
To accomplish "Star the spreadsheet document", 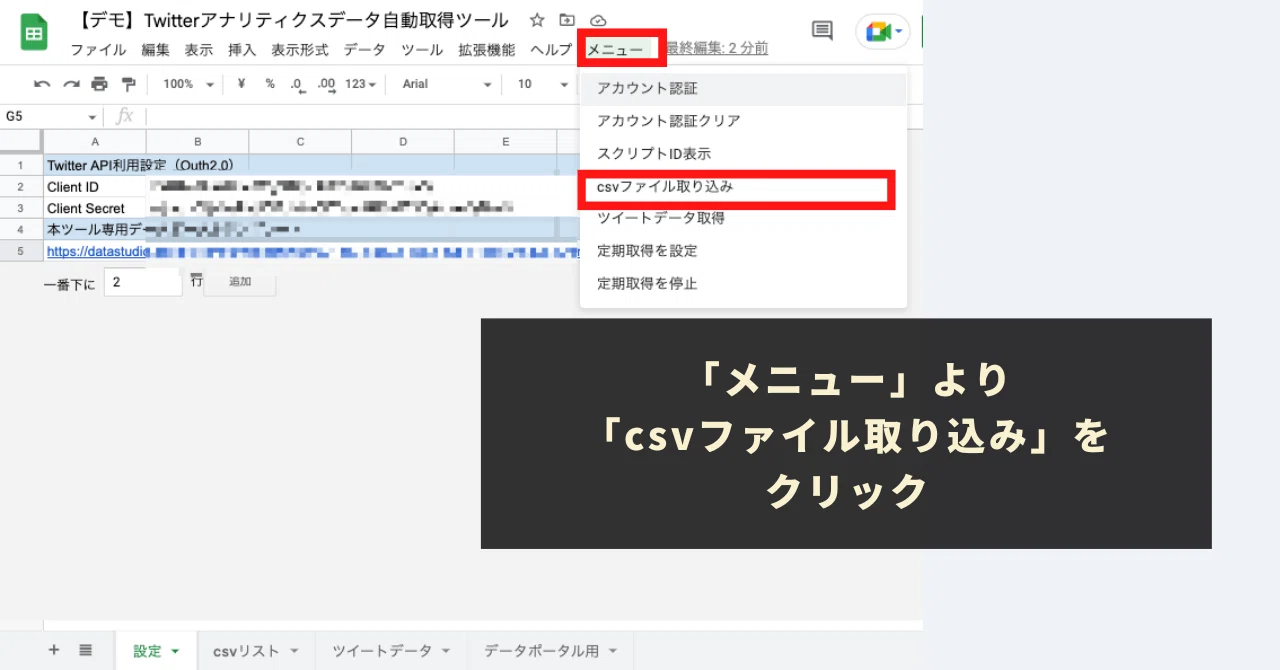I will 537,20.
